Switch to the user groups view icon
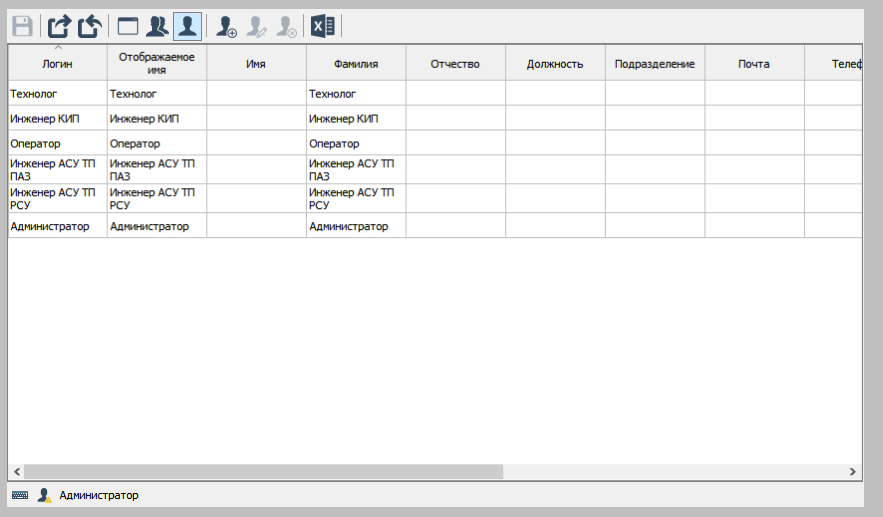This screenshot has height=517, width=883. click(x=157, y=26)
